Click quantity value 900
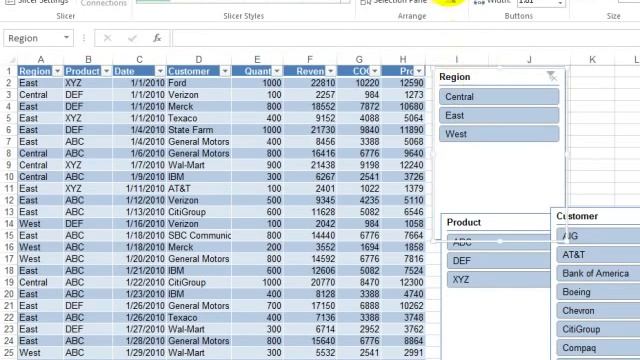 [257, 165]
